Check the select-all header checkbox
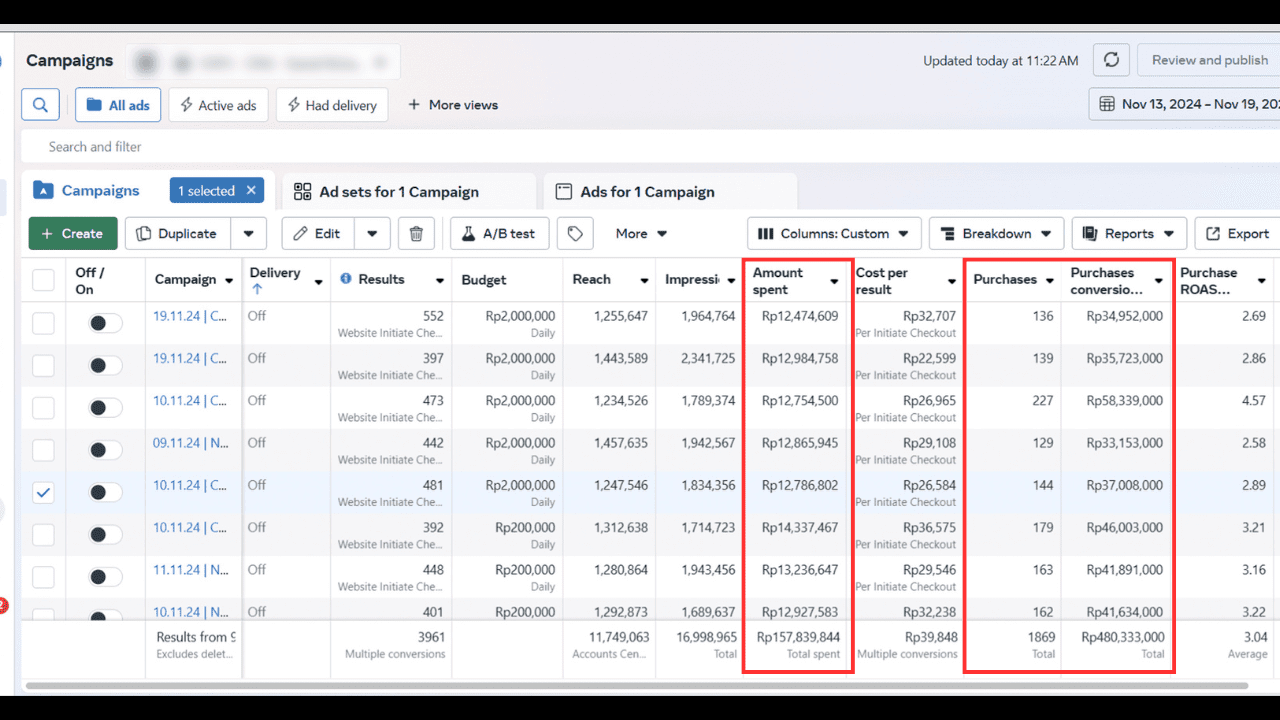The width and height of the screenshot is (1280, 720). pyautogui.click(x=43, y=280)
